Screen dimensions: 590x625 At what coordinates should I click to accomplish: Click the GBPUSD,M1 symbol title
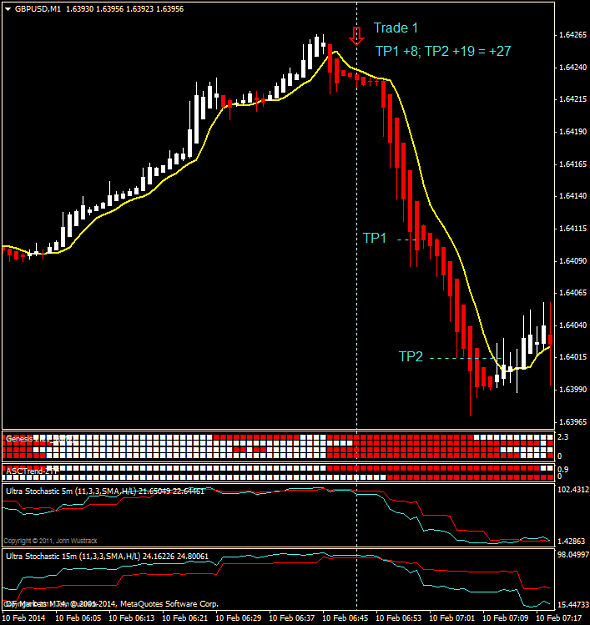(x=37, y=9)
